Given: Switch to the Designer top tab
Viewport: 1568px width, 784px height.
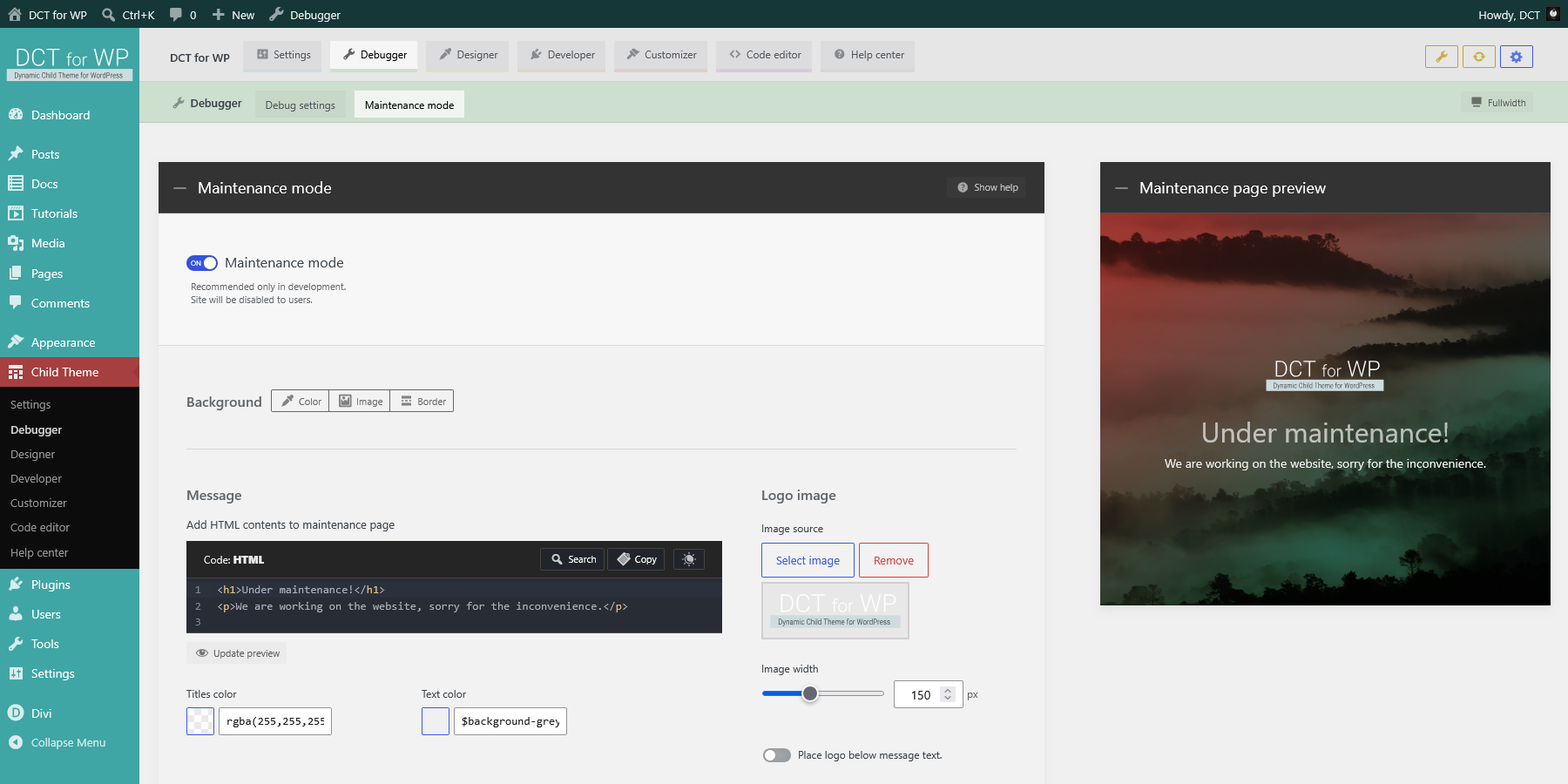Looking at the screenshot, I should pyautogui.click(x=468, y=55).
